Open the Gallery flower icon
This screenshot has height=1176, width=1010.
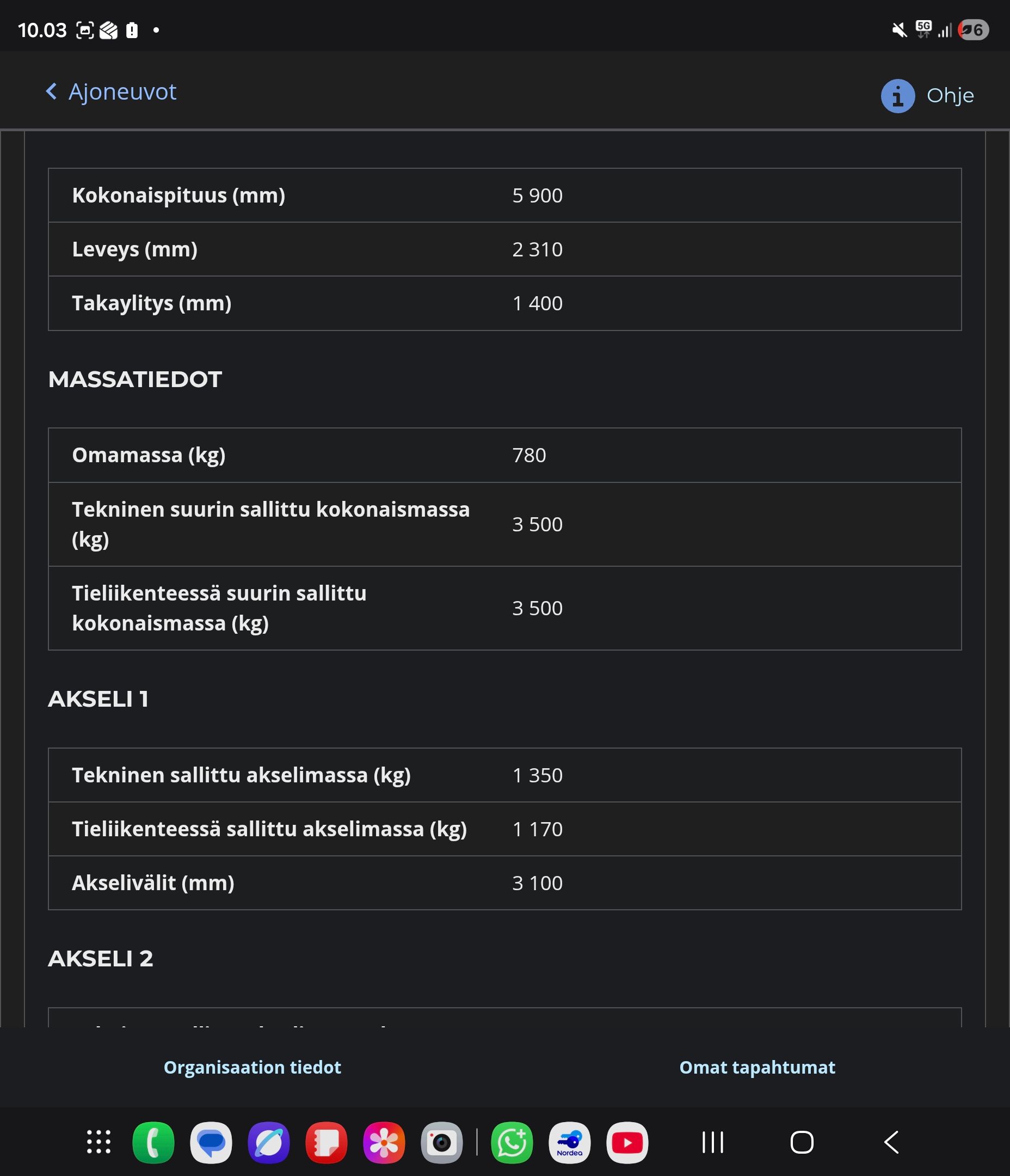[384, 1142]
